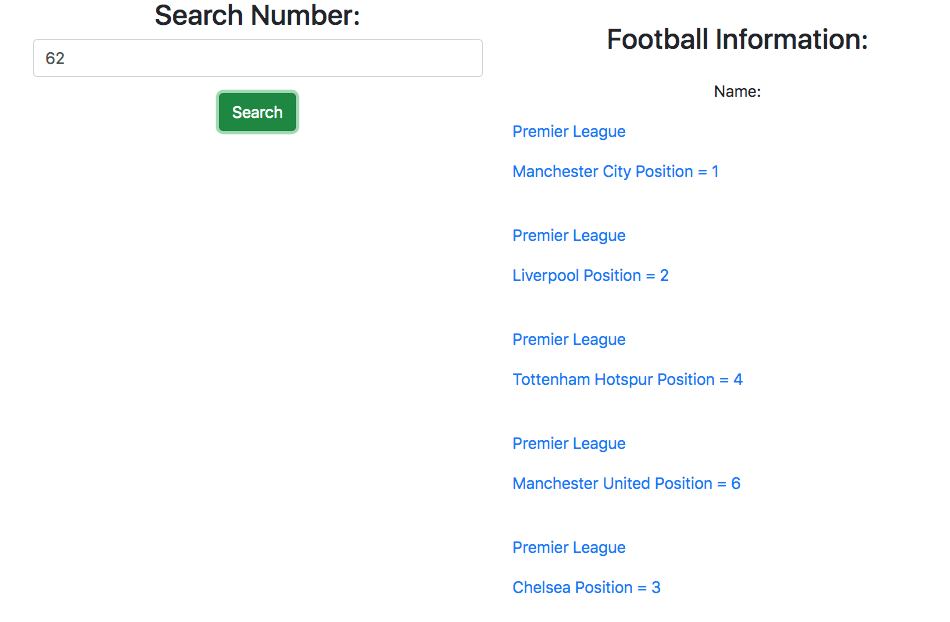Click the Name: label
This screenshot has width=950, height=622.
coord(737,92)
